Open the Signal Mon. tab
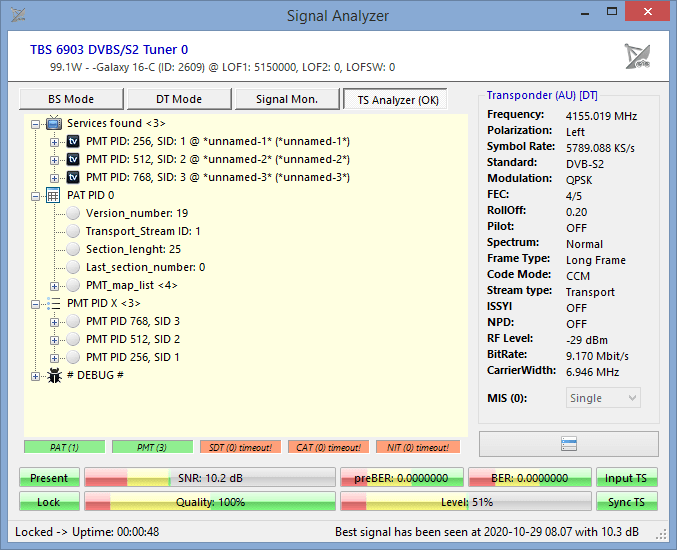The height and width of the screenshot is (550, 677). [x=287, y=99]
